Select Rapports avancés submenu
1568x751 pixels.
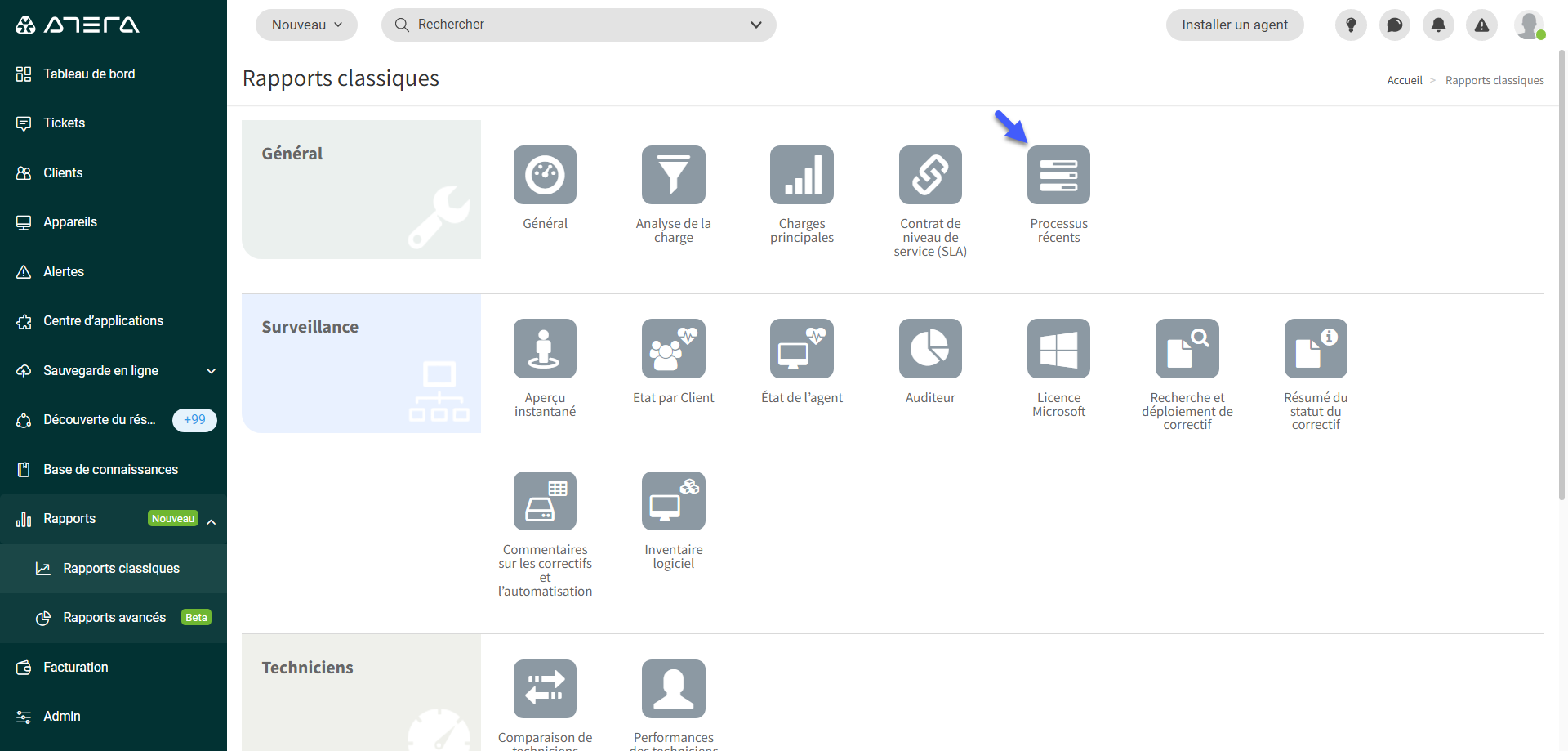pos(114,618)
